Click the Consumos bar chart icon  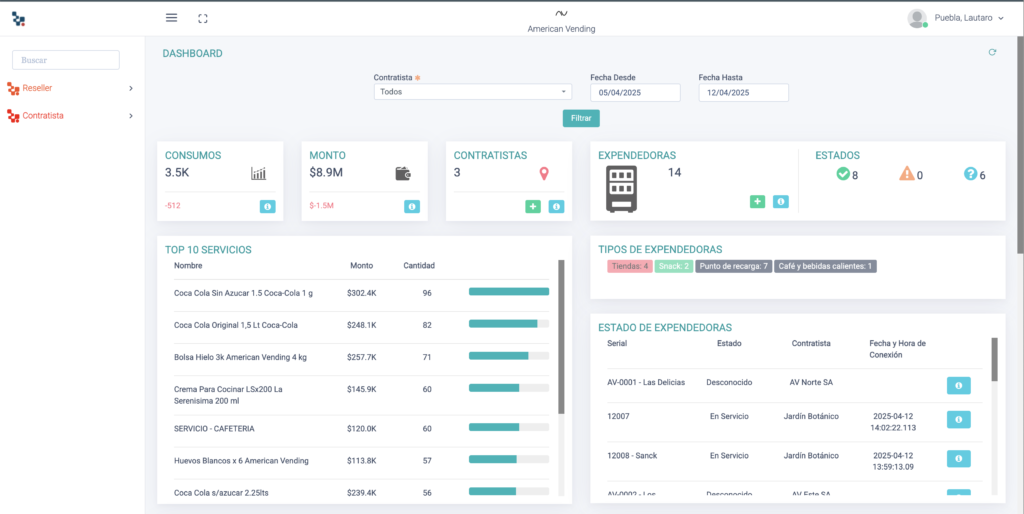(259, 173)
